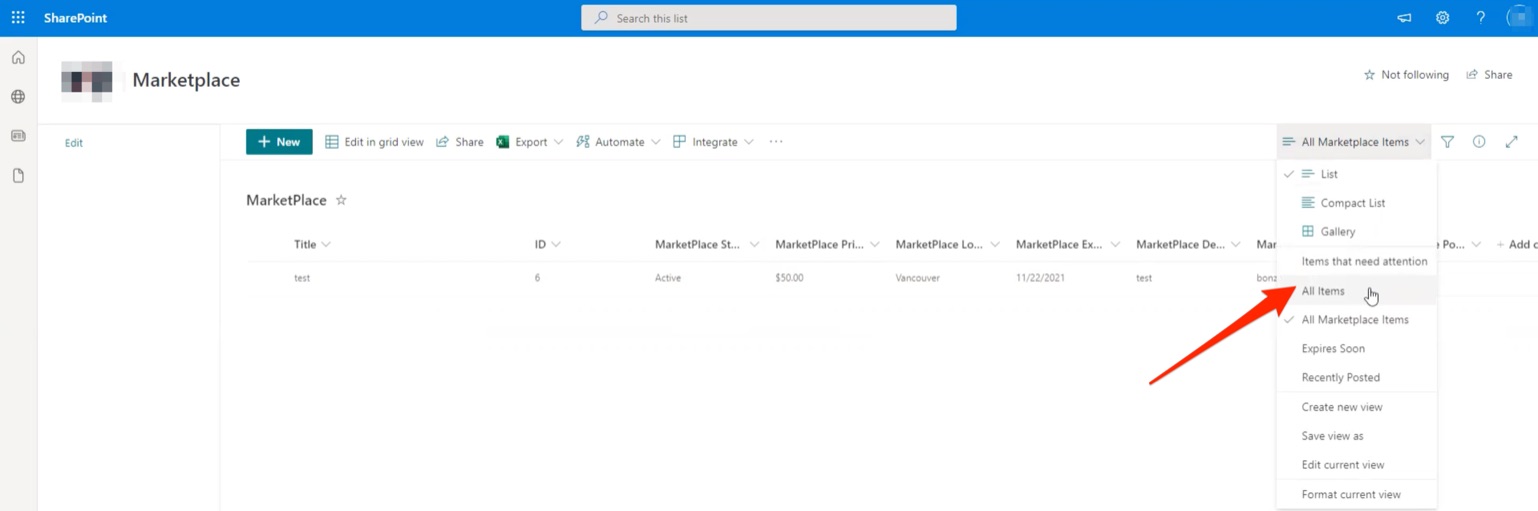Click the Edit link in left navigation
Viewport: 1538px width, 511px height.
pos(74,143)
